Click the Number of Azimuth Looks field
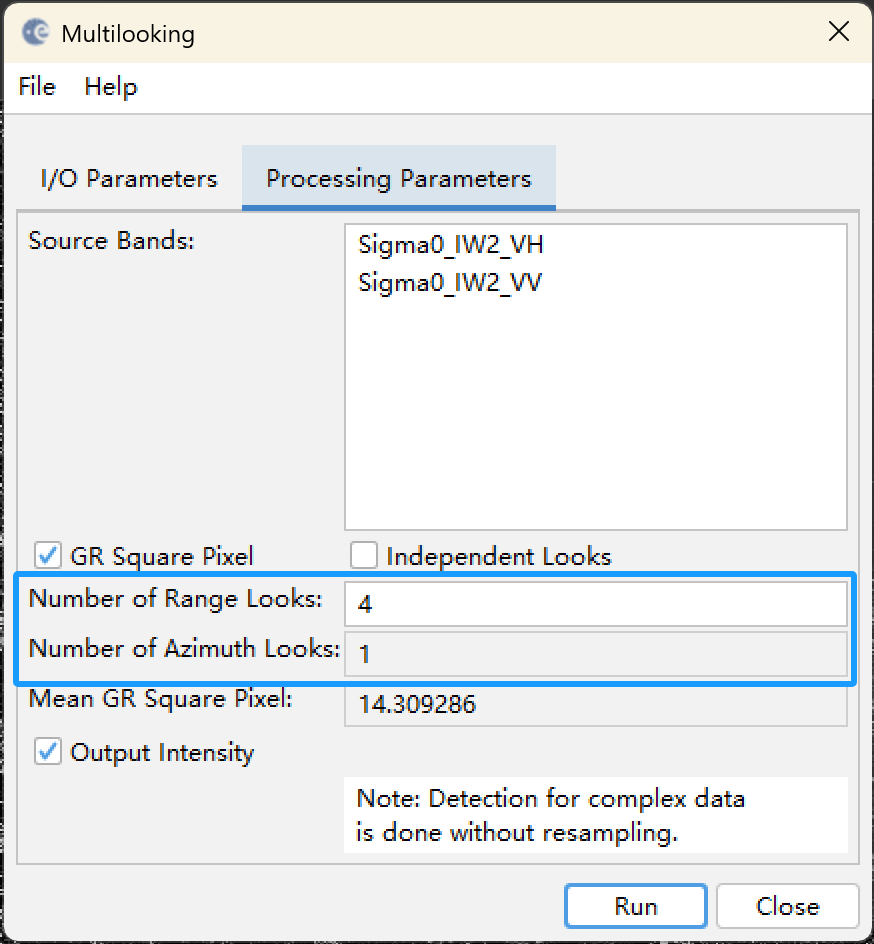The height and width of the screenshot is (944, 874). point(595,653)
